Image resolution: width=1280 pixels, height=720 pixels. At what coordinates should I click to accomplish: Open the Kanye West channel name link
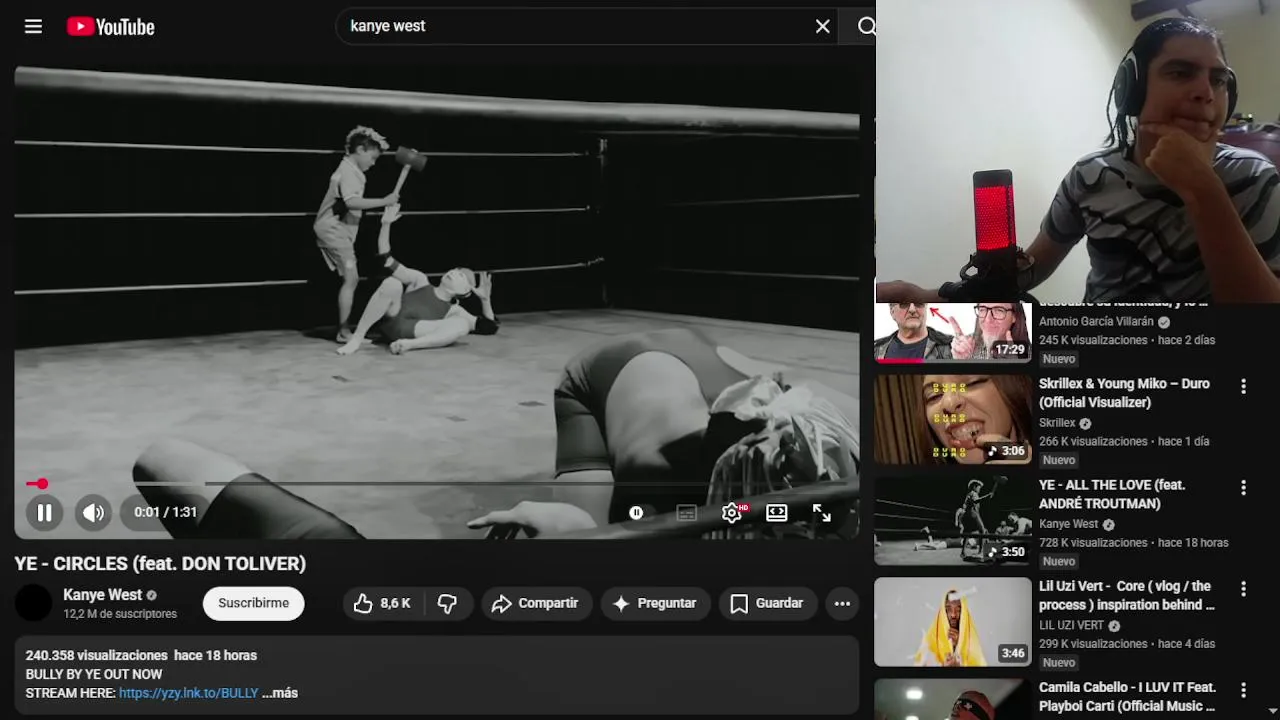pyautogui.click(x=103, y=595)
